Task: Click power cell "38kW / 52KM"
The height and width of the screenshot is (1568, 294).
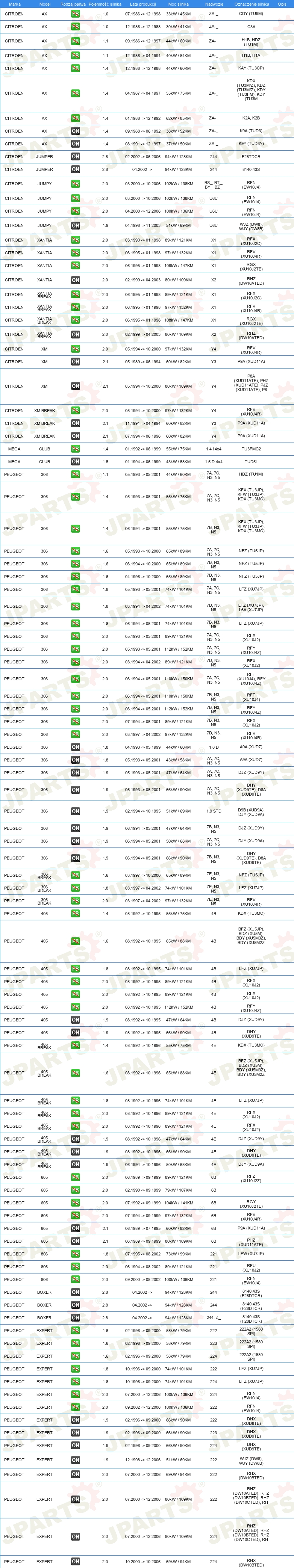Action: point(178,131)
